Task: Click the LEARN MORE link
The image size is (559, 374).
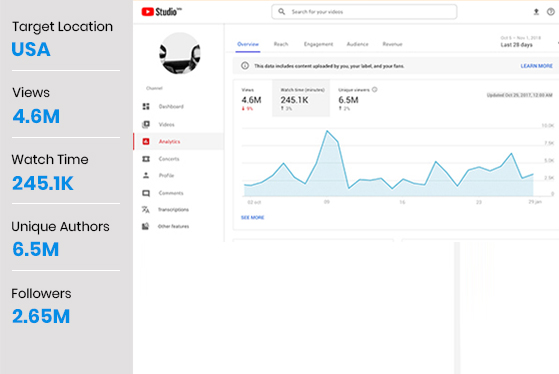Action: [x=537, y=66]
